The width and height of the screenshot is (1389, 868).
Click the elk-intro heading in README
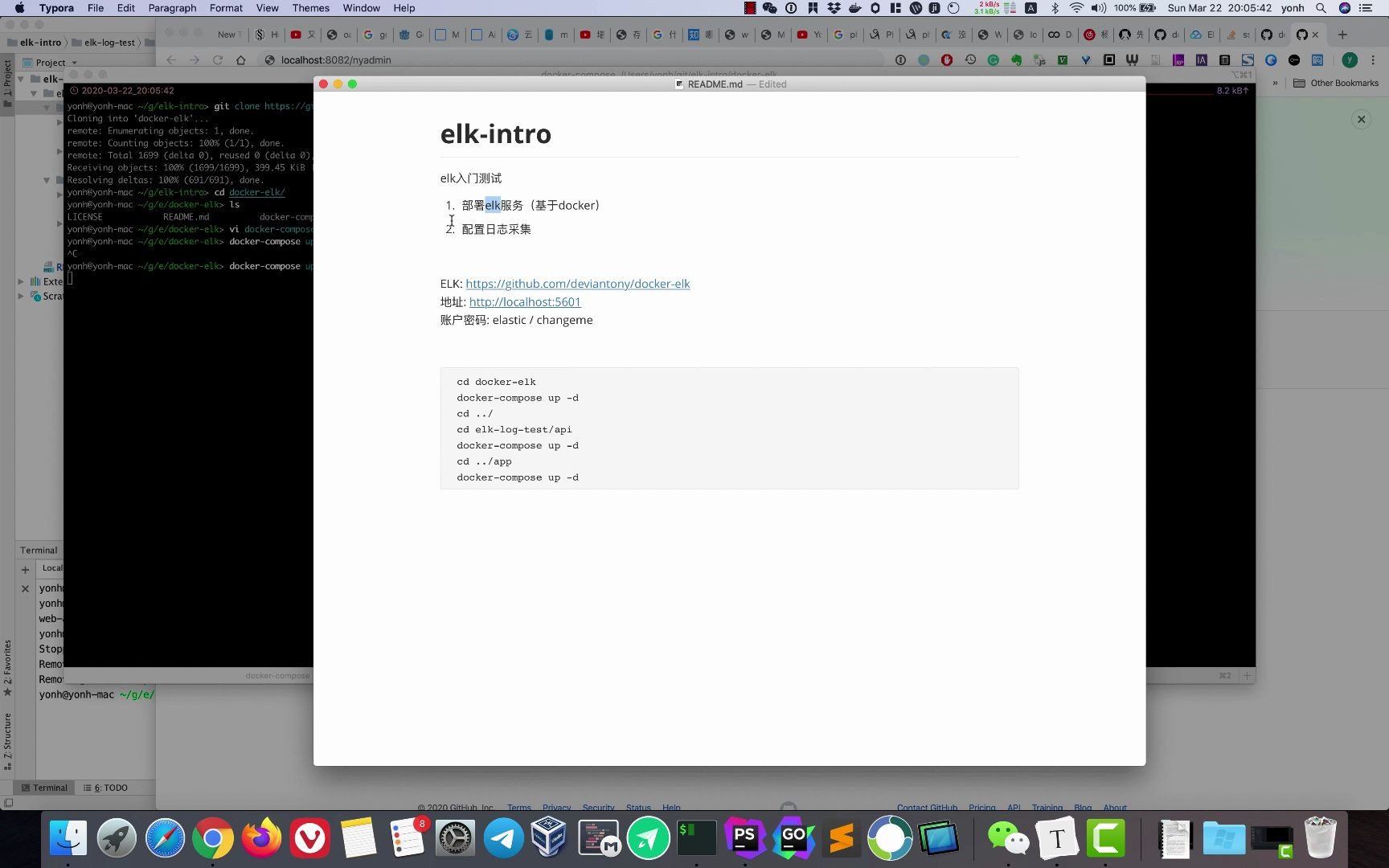tap(495, 133)
